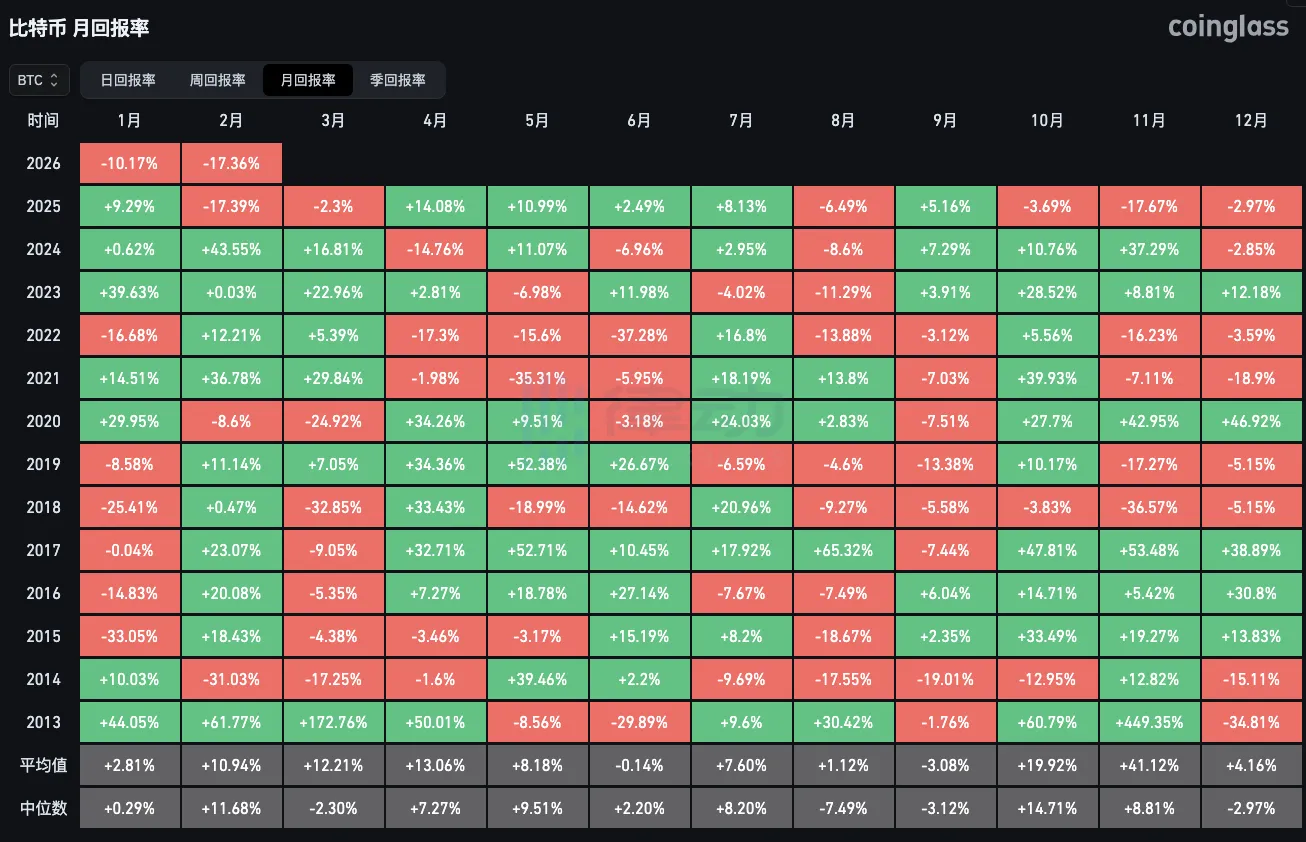The height and width of the screenshot is (842, 1306).
Task: Click the 平均值 row label
Action: click(43, 765)
